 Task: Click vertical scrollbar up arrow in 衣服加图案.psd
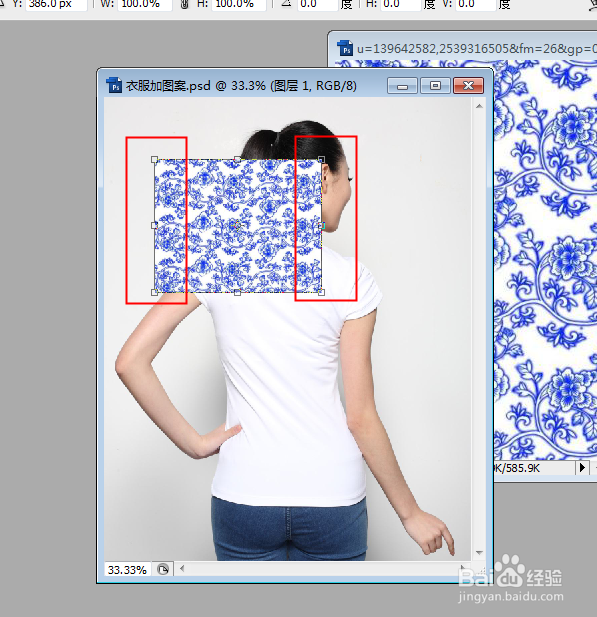[479, 106]
